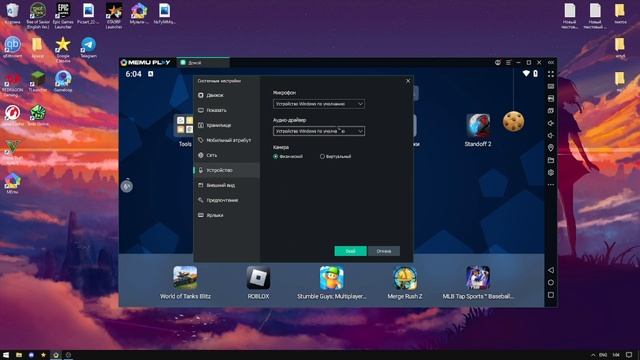The width and height of the screenshot is (640, 360).
Task: Open the Telegram desktop shortcut
Action: pyautogui.click(x=89, y=48)
